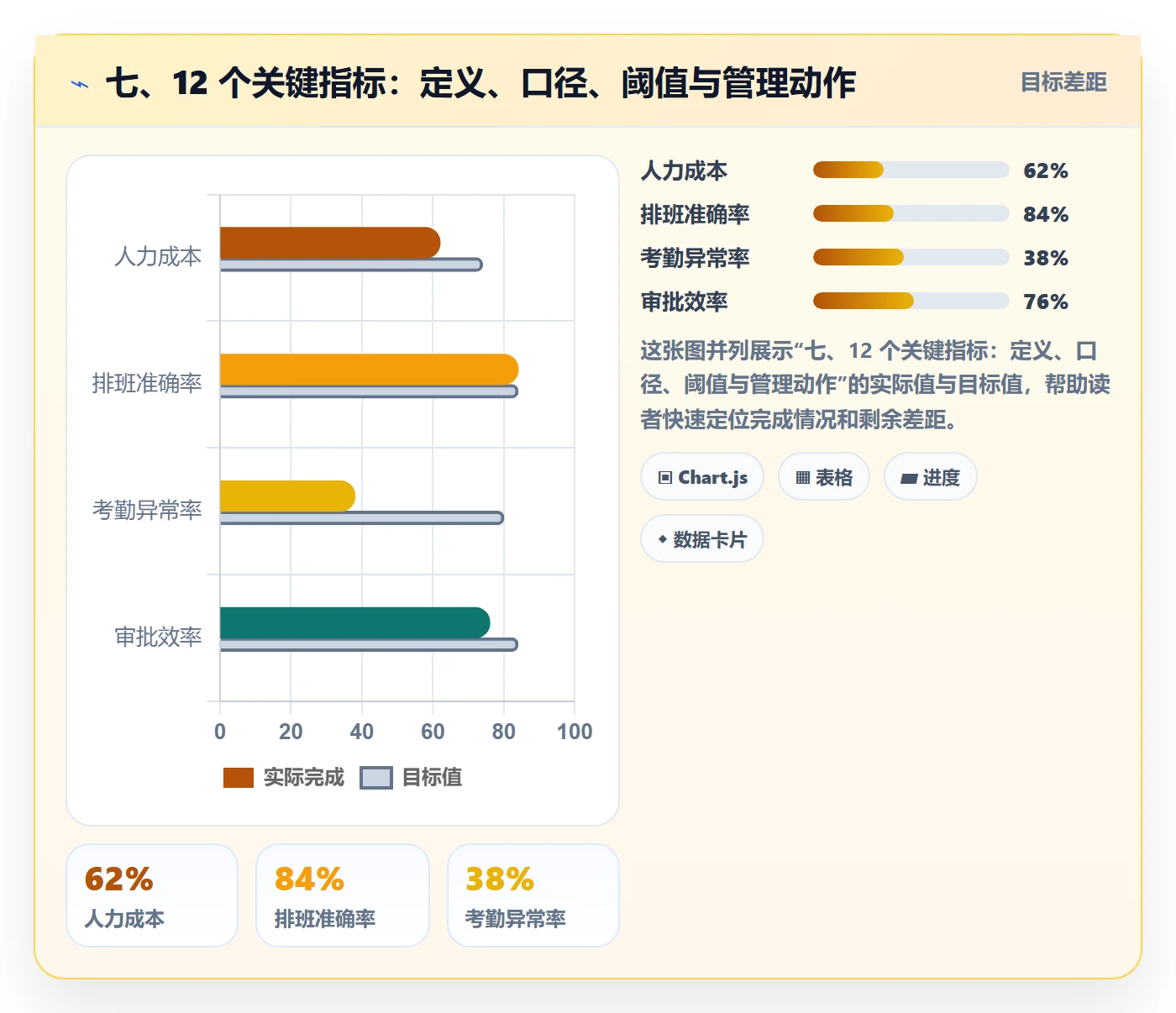1176x1013 pixels.
Task: Select the 进度 tag chip
Action: click(931, 477)
